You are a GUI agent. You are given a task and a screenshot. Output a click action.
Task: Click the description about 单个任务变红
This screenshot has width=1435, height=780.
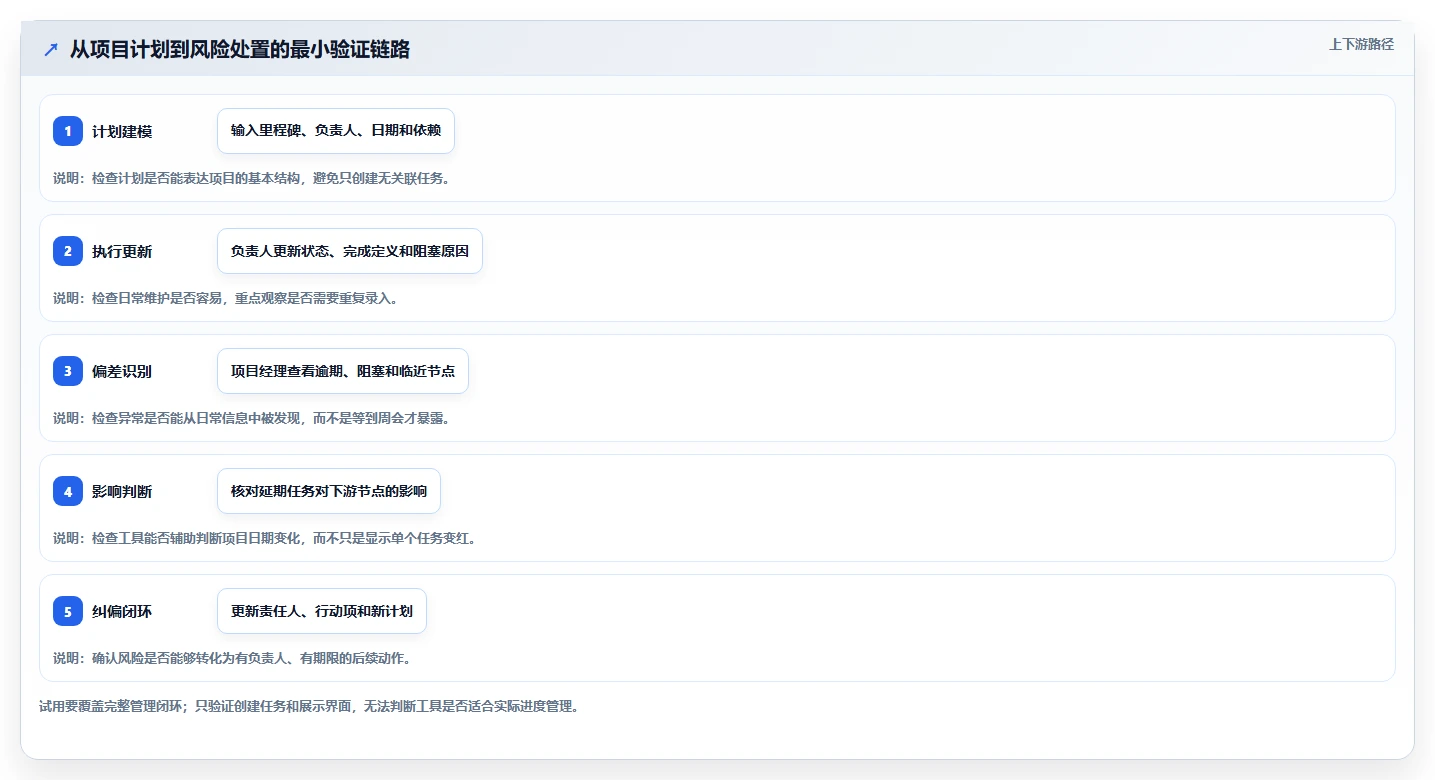265,538
